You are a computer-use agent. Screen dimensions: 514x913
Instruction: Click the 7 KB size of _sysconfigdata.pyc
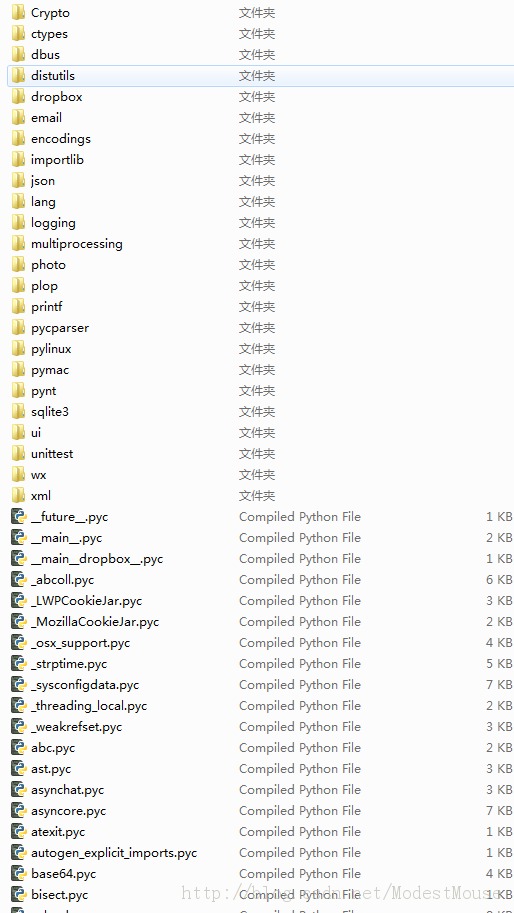point(499,685)
